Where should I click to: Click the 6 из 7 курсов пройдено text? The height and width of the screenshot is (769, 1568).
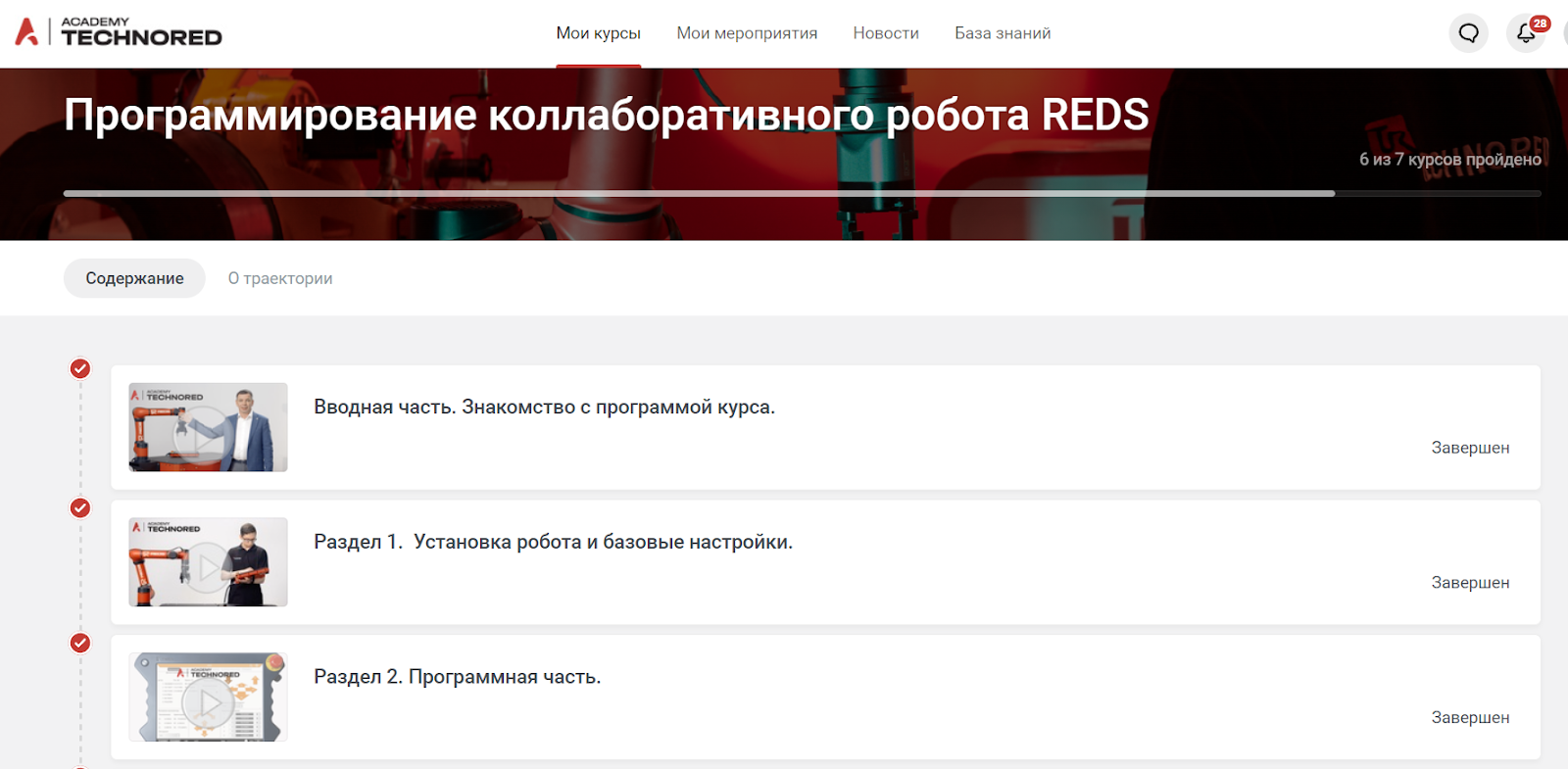tap(1449, 160)
